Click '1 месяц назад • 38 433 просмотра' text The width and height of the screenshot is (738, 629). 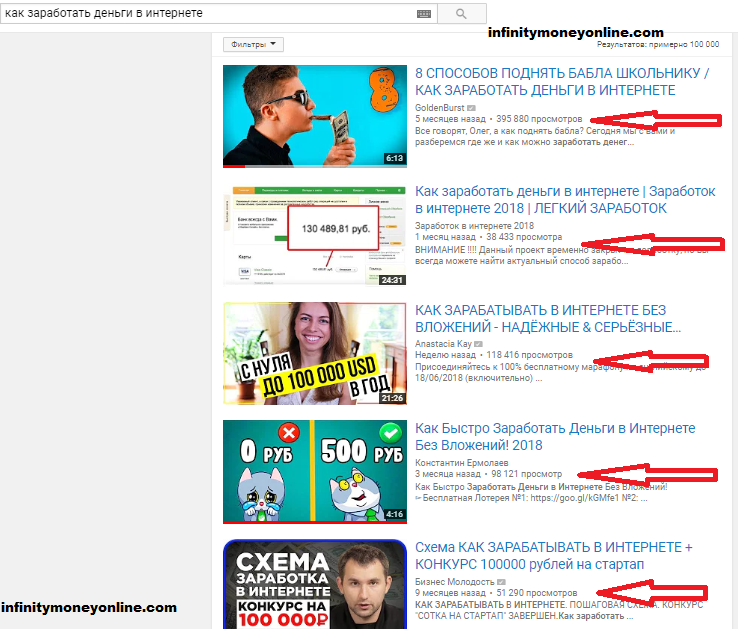pos(489,237)
